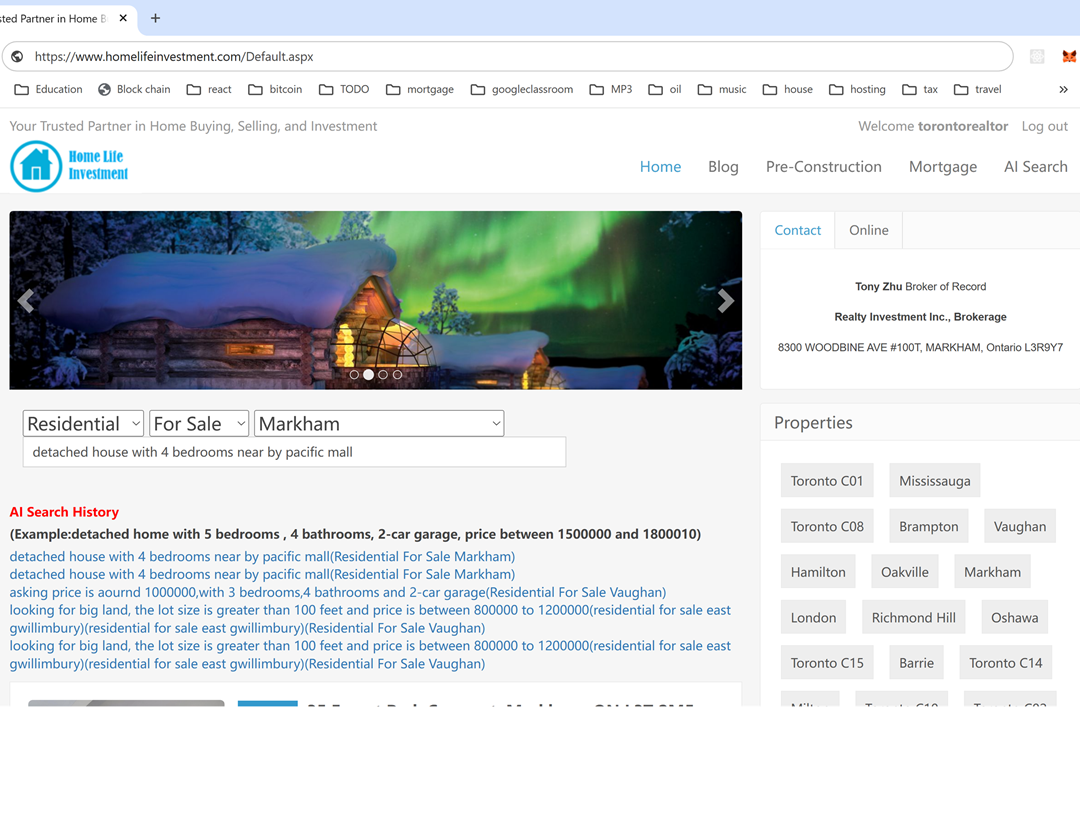The height and width of the screenshot is (832, 1080).
Task: Click the browser address bar
Action: point(507,56)
